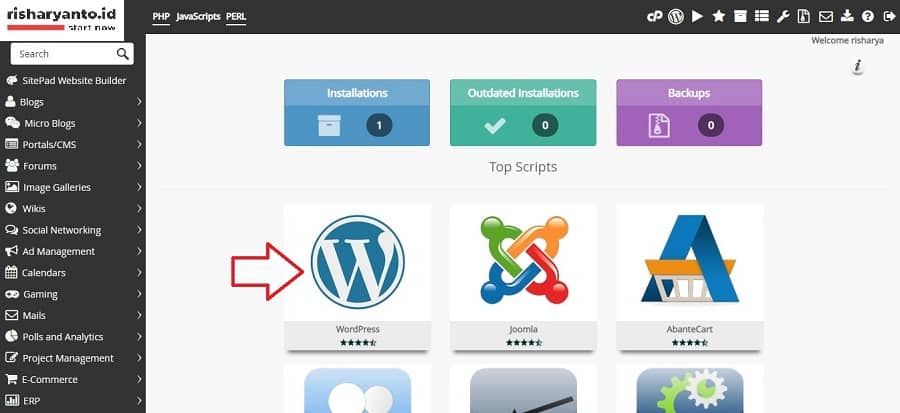Open the help question mark icon
The image size is (900, 413).
click(868, 17)
